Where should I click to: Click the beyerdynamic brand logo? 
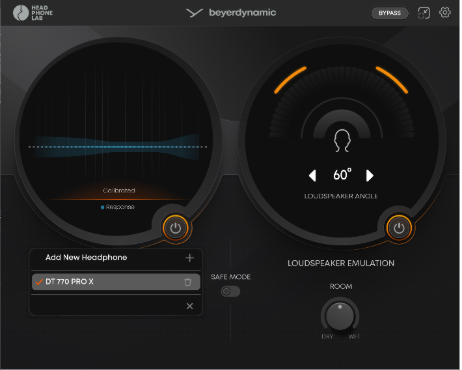(231, 13)
